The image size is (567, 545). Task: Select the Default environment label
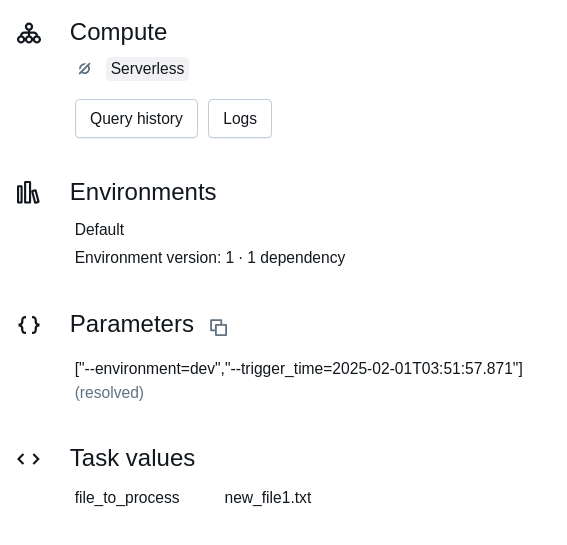(99, 230)
